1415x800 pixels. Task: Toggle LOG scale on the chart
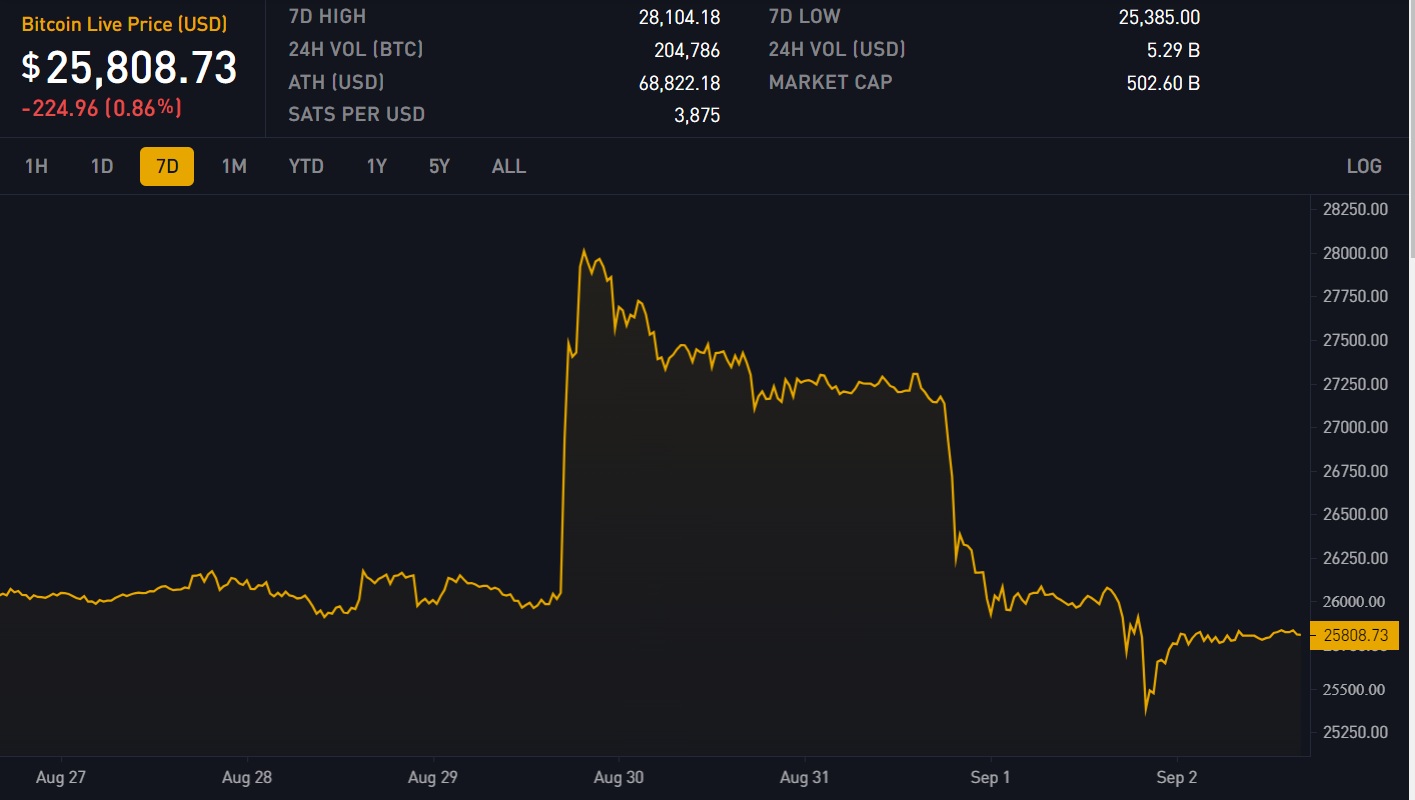[1364, 166]
